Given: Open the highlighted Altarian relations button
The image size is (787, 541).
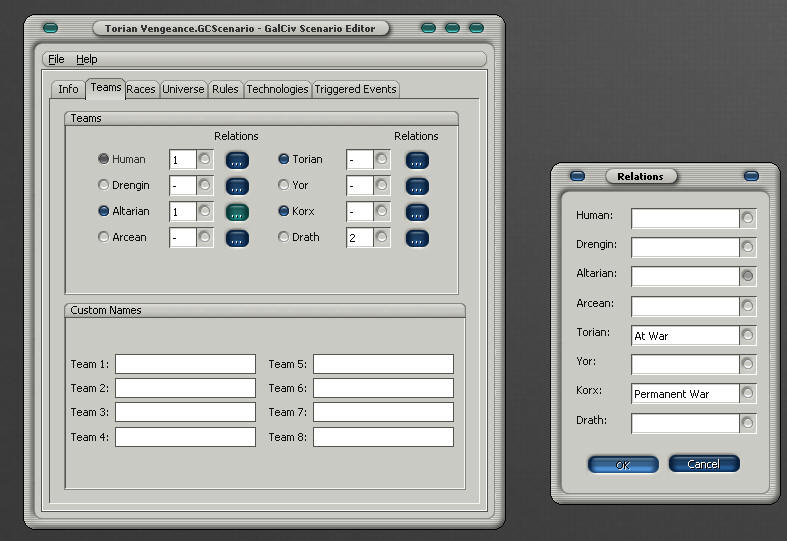Looking at the screenshot, I should coord(237,213).
